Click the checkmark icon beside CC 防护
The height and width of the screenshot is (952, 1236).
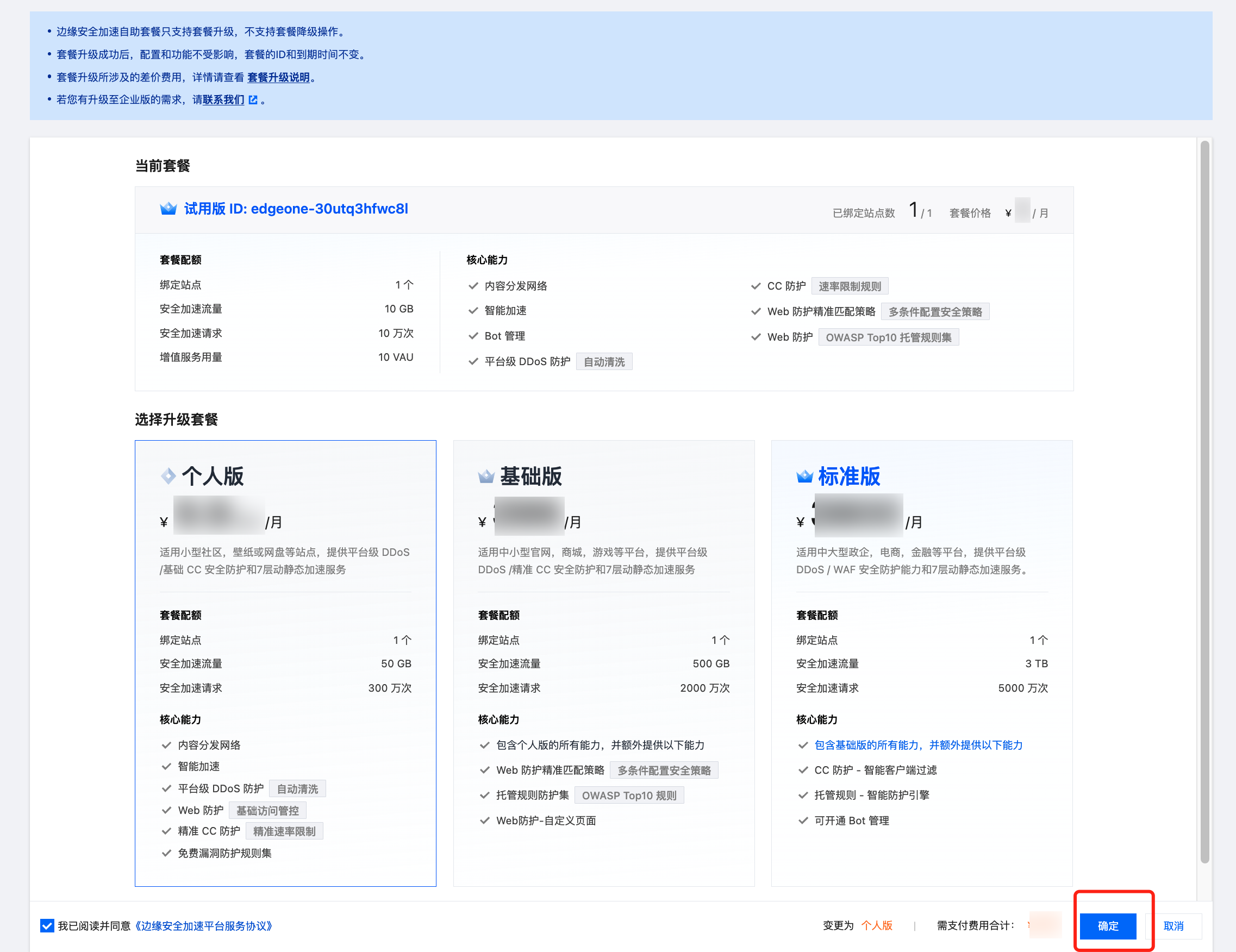tap(756, 286)
